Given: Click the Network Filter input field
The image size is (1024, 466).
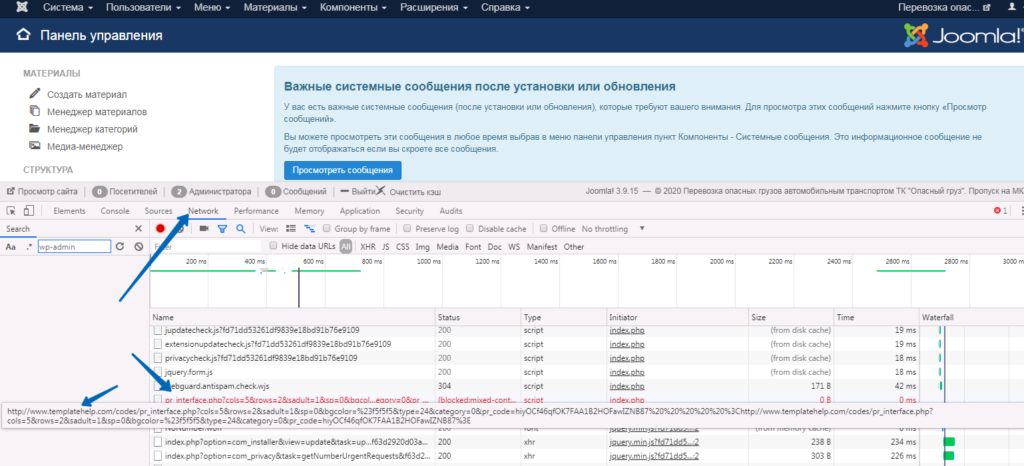Looking at the screenshot, I should tap(206, 247).
